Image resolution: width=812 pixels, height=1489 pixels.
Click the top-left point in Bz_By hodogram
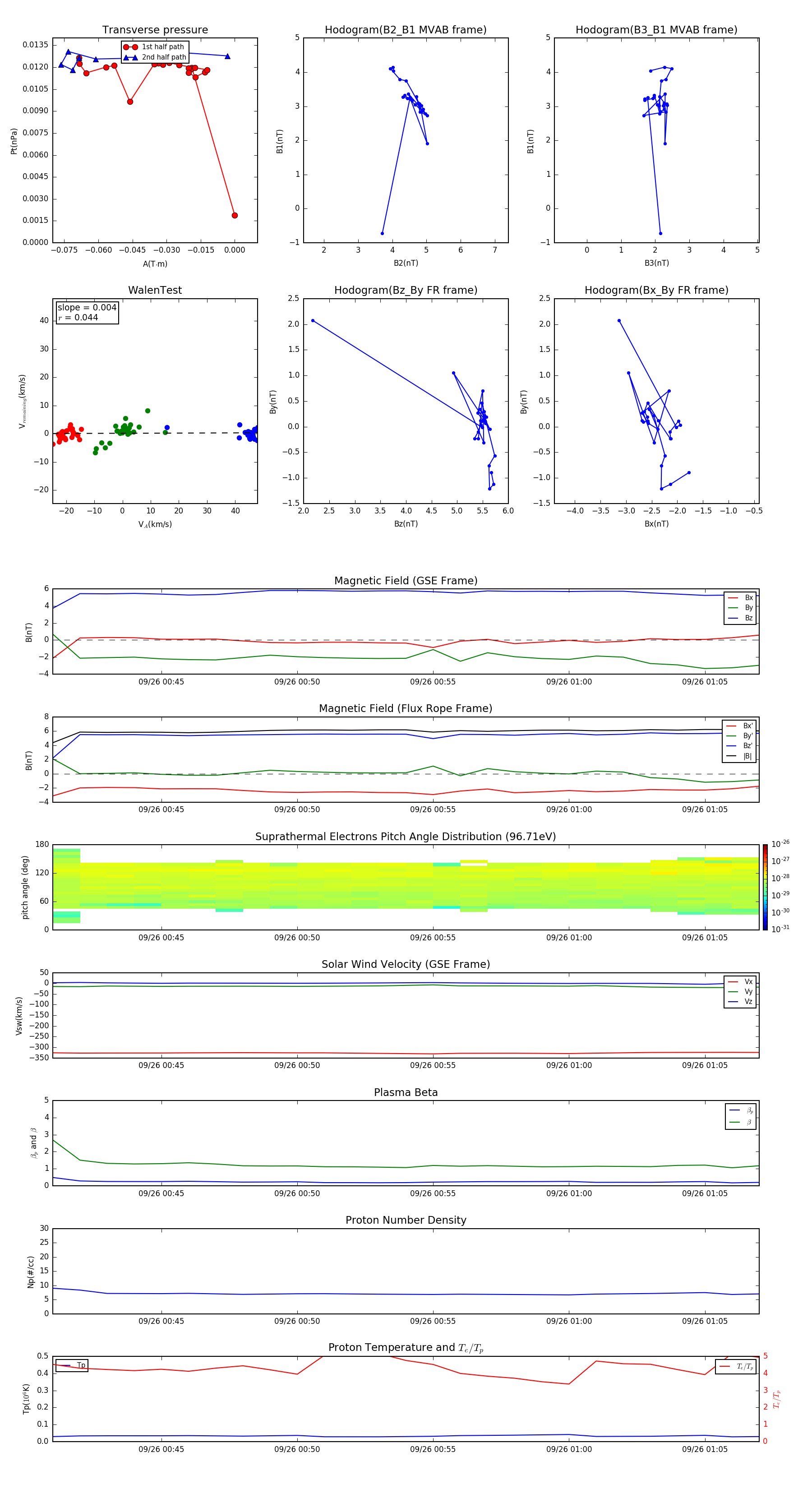coord(313,321)
